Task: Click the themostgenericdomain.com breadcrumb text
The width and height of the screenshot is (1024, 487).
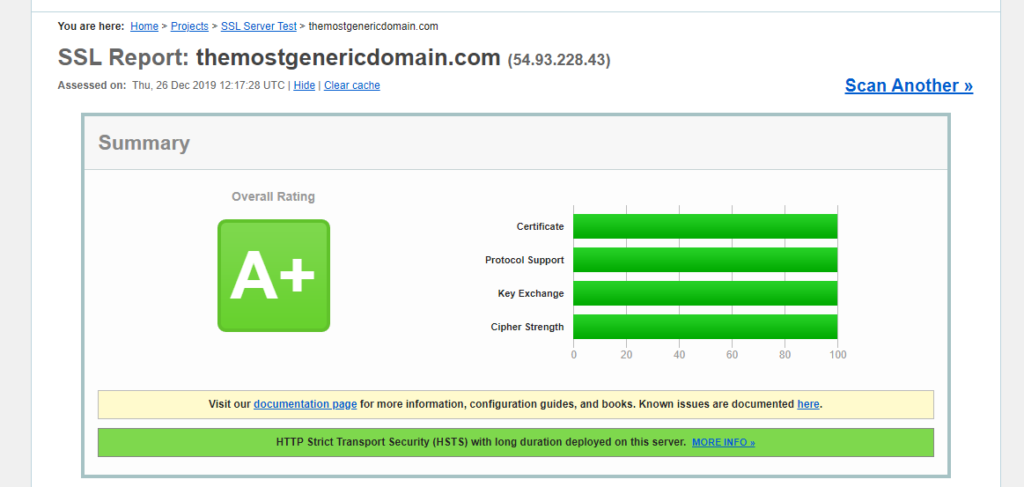Action: pyautogui.click(x=373, y=26)
